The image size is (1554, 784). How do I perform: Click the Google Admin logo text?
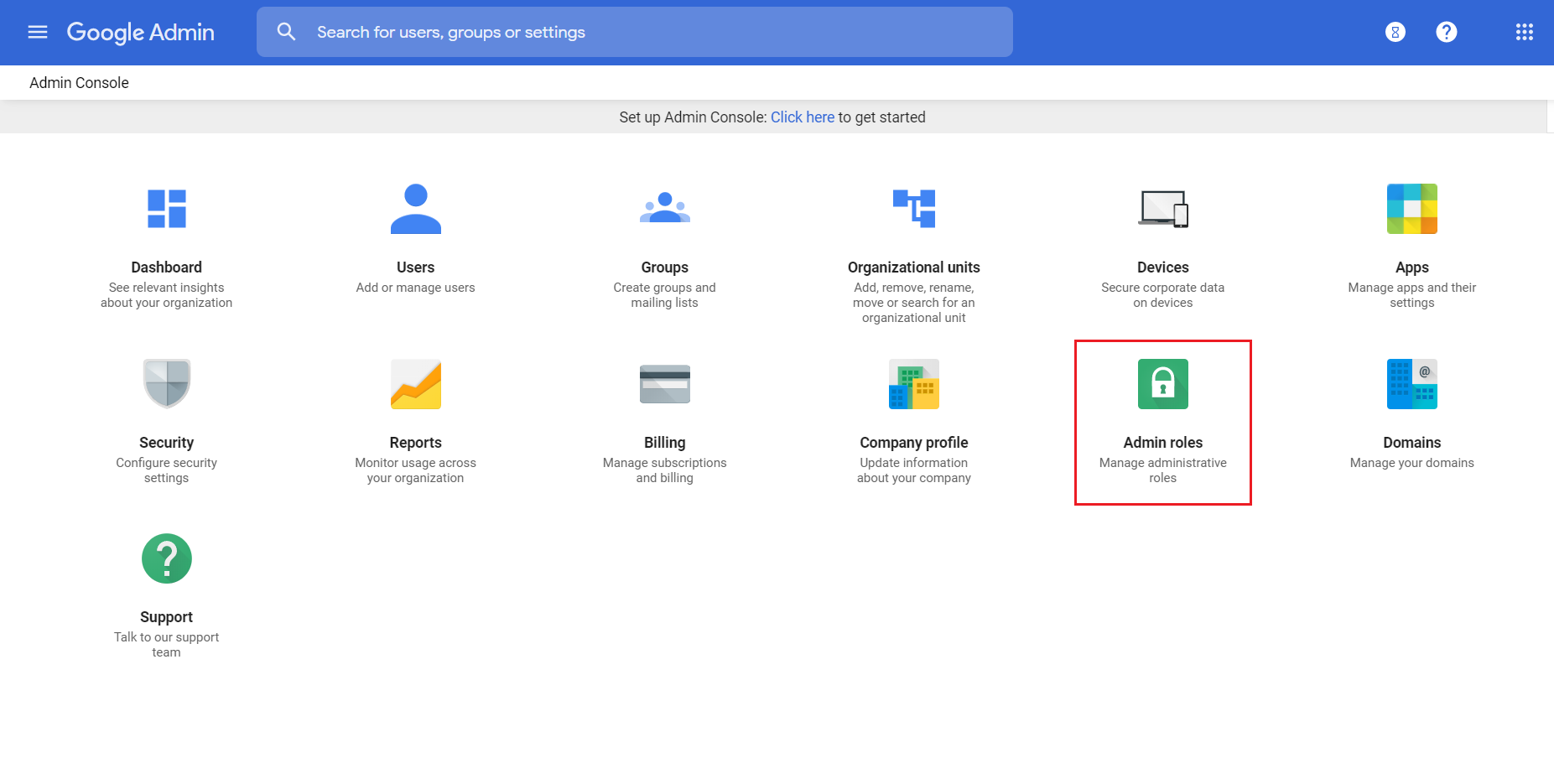(x=141, y=32)
